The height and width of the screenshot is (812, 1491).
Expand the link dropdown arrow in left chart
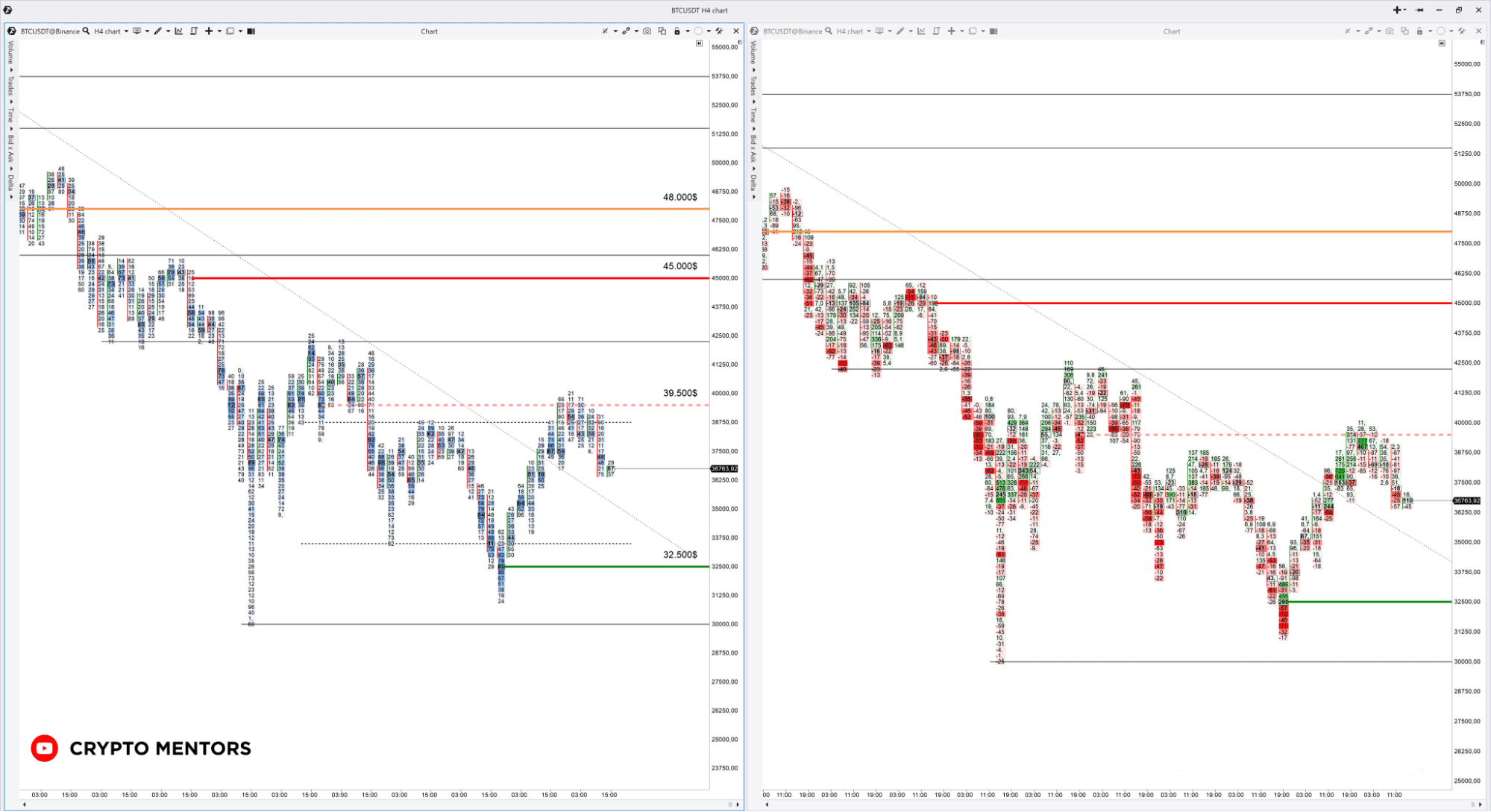click(636, 31)
